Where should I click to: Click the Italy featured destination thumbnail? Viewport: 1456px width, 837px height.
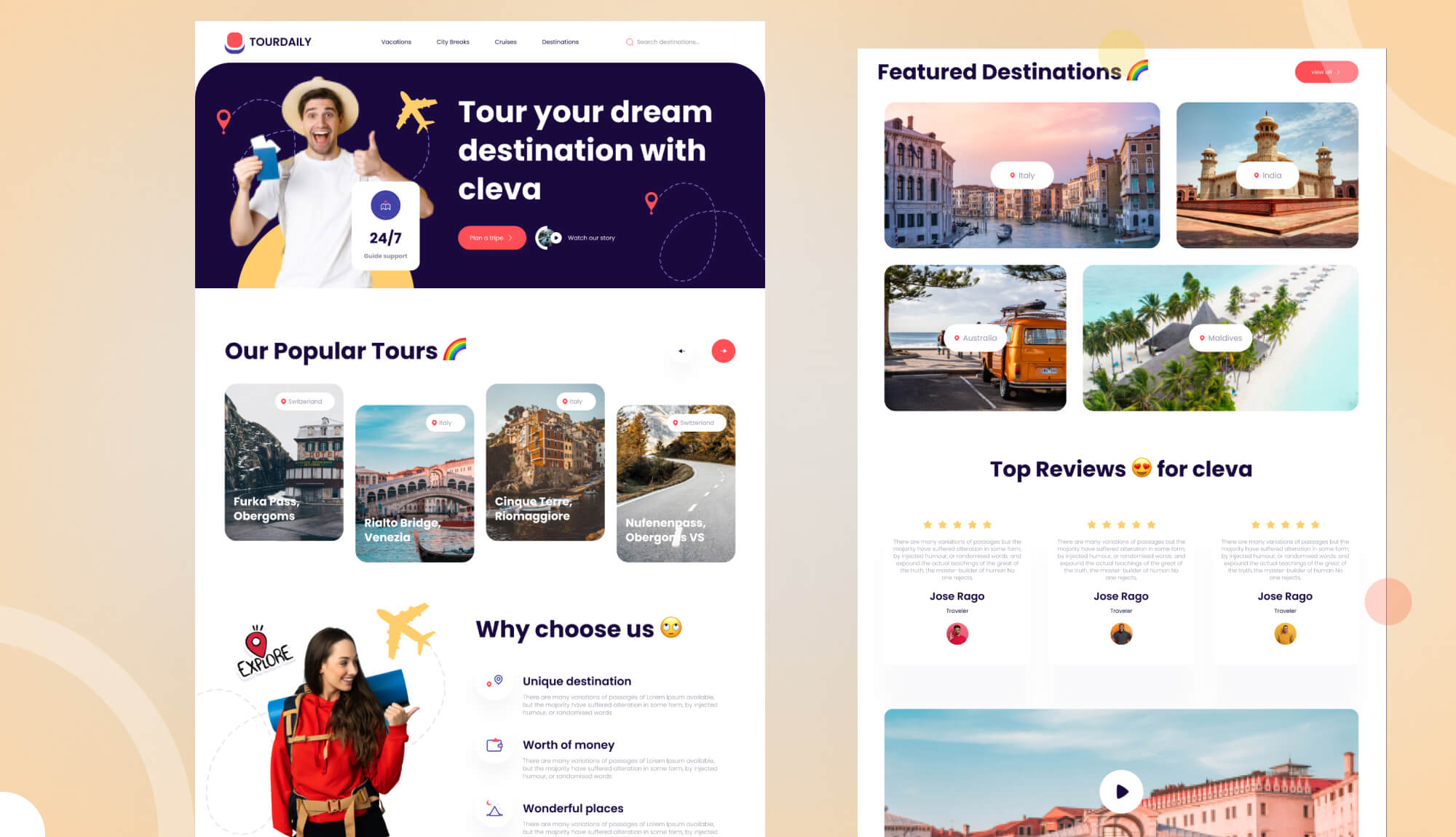click(1024, 175)
